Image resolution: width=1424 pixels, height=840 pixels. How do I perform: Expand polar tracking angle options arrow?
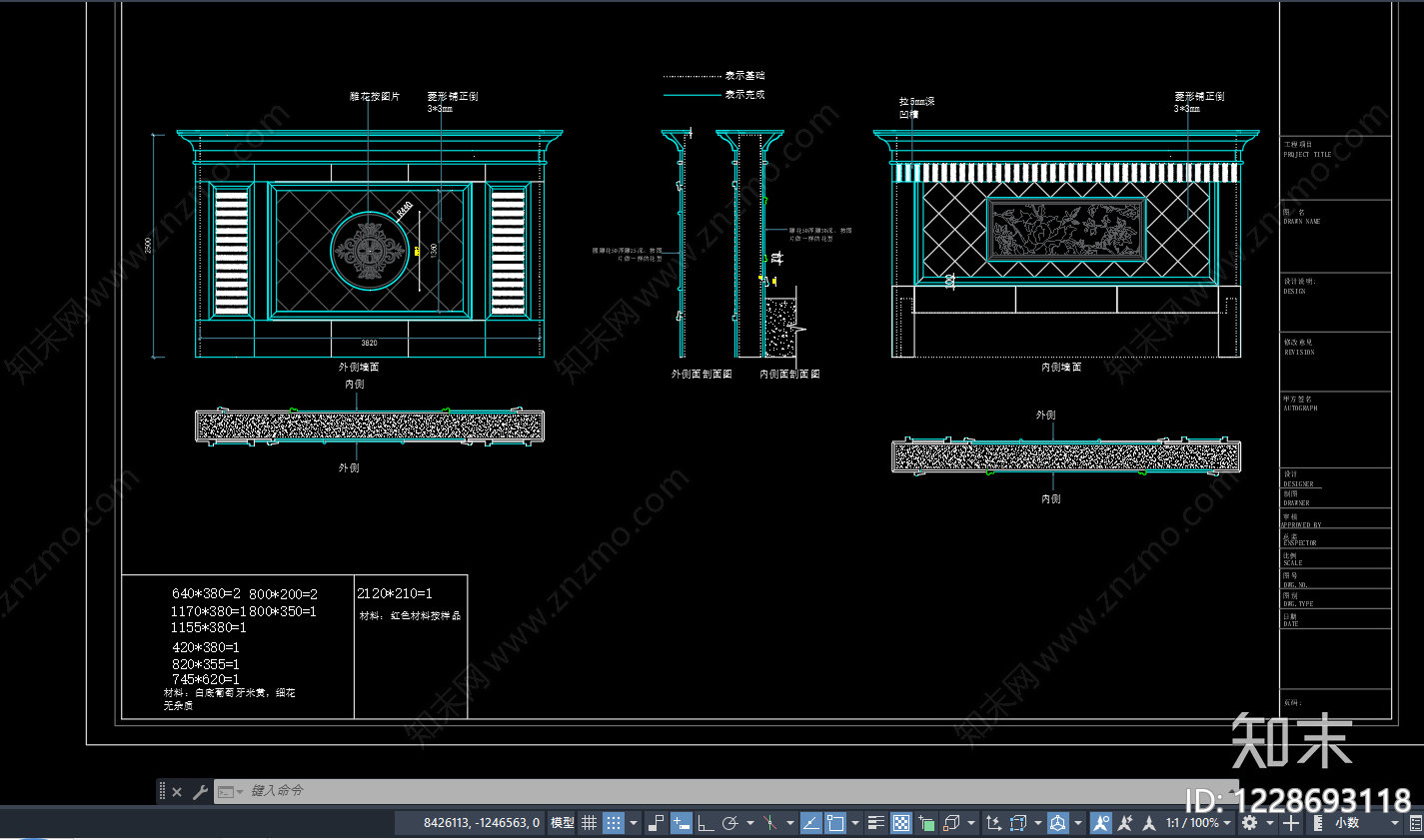coord(750,823)
